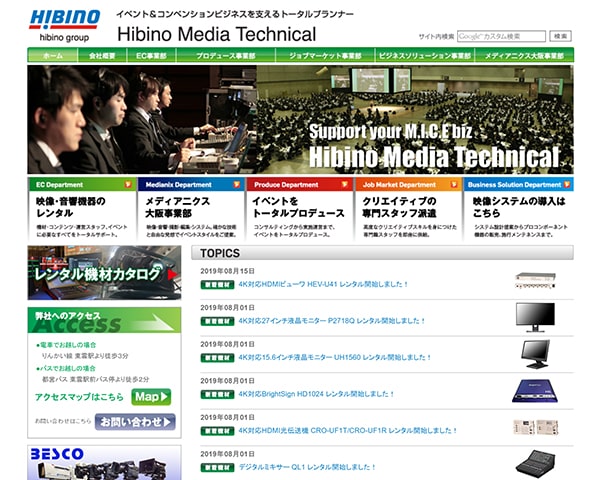The image size is (600, 480).
Task: Click the 2019年08月15日 date text
Action: pos(227,271)
